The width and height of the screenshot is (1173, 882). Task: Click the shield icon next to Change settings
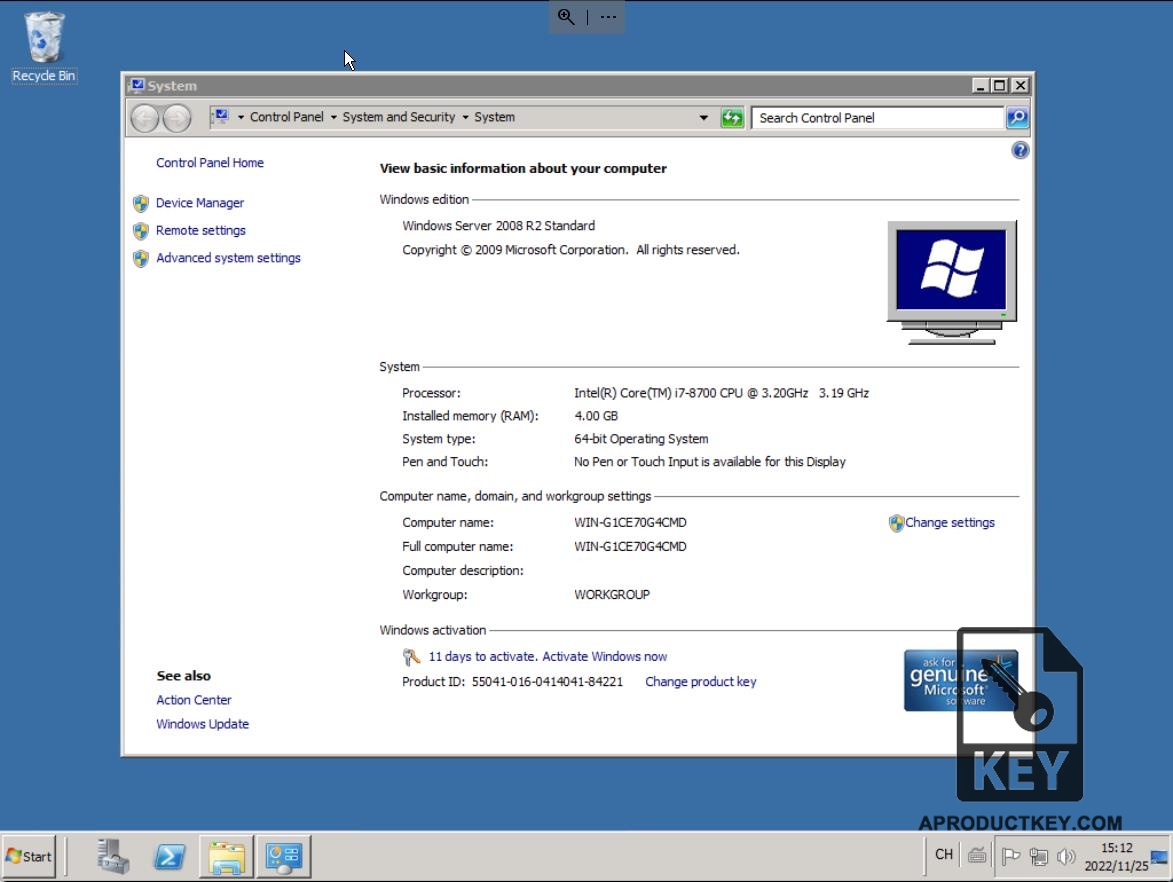[x=896, y=523]
